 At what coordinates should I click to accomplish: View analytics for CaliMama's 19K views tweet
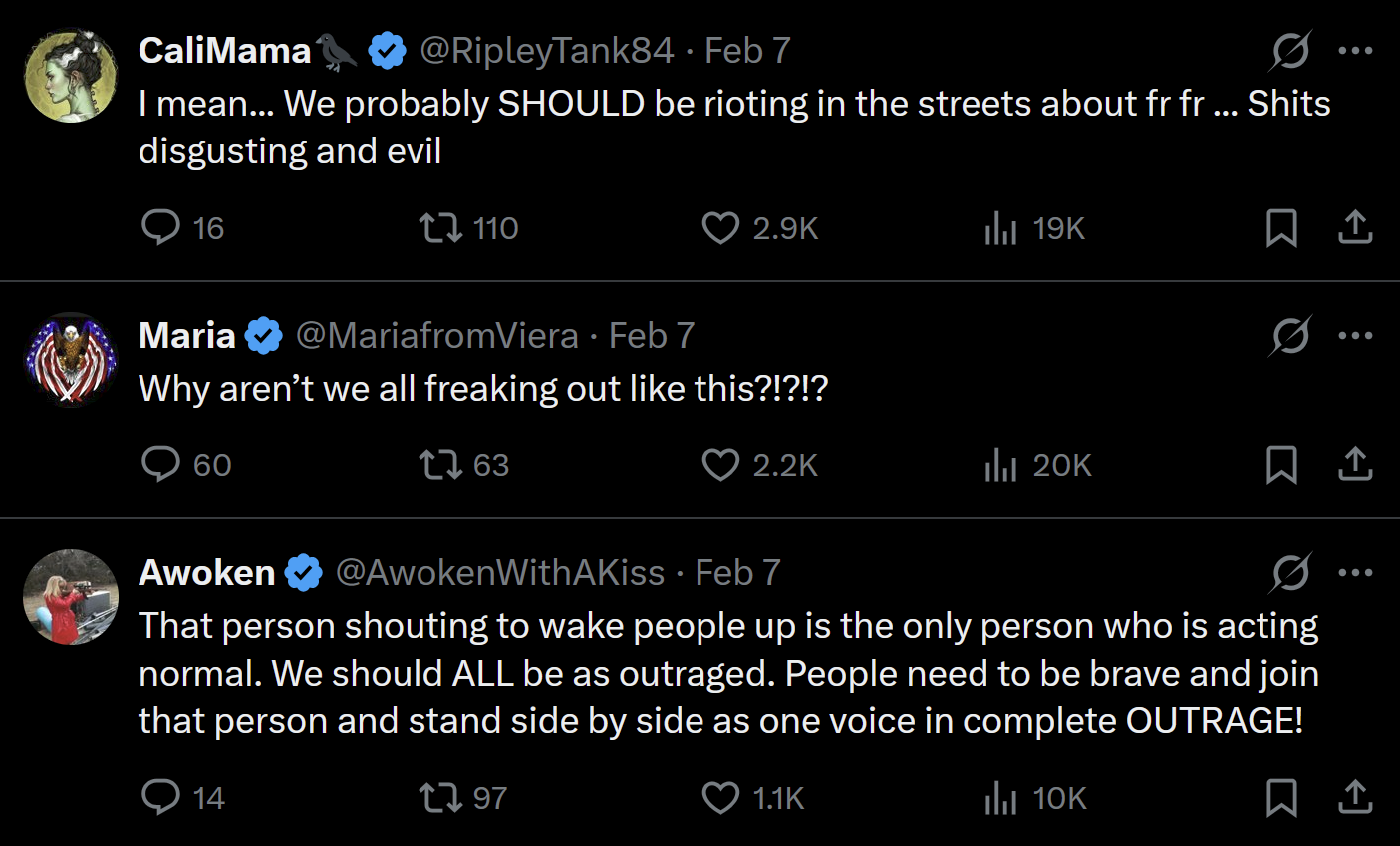(x=1000, y=228)
